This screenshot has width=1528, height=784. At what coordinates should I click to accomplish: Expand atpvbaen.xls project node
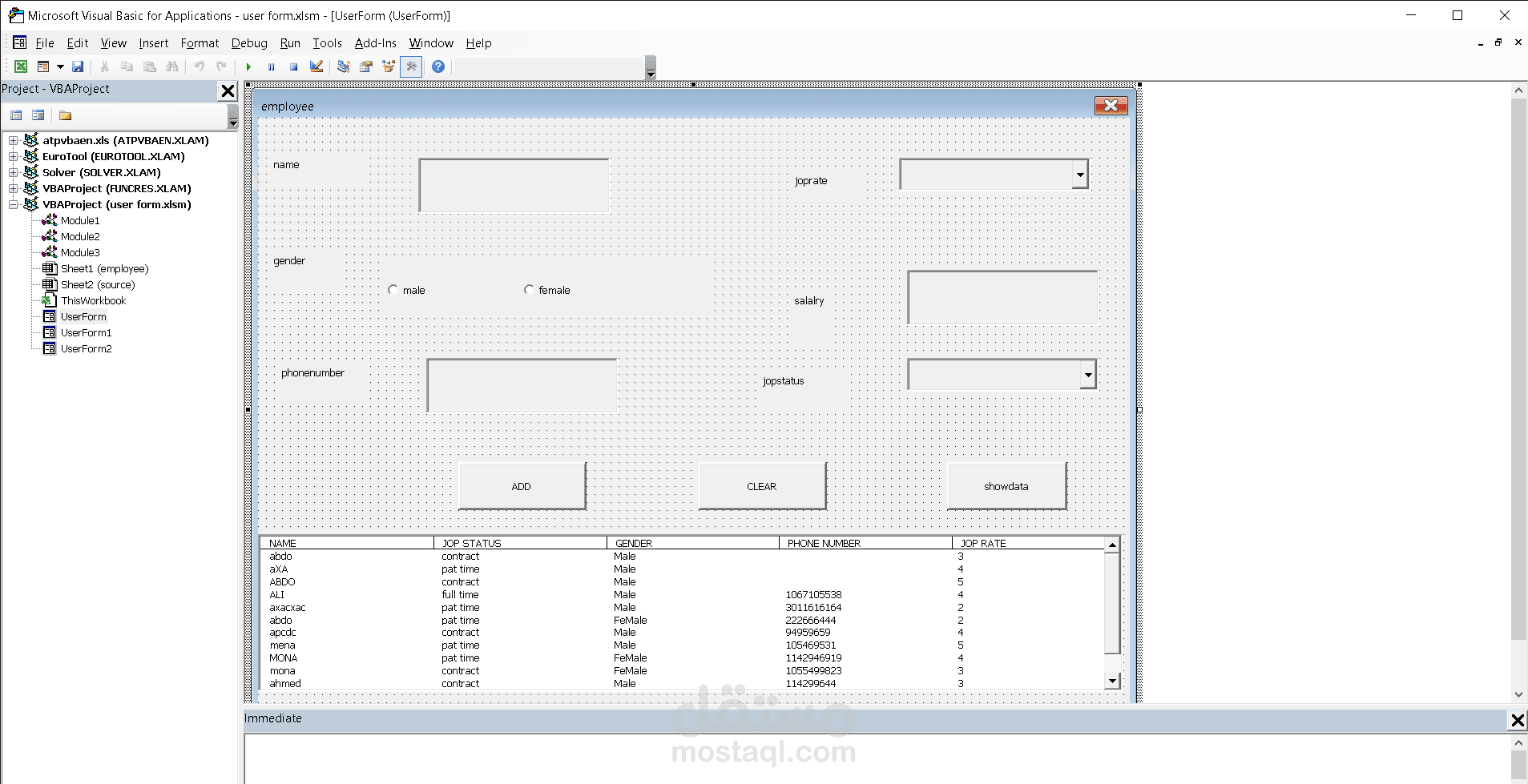point(13,140)
